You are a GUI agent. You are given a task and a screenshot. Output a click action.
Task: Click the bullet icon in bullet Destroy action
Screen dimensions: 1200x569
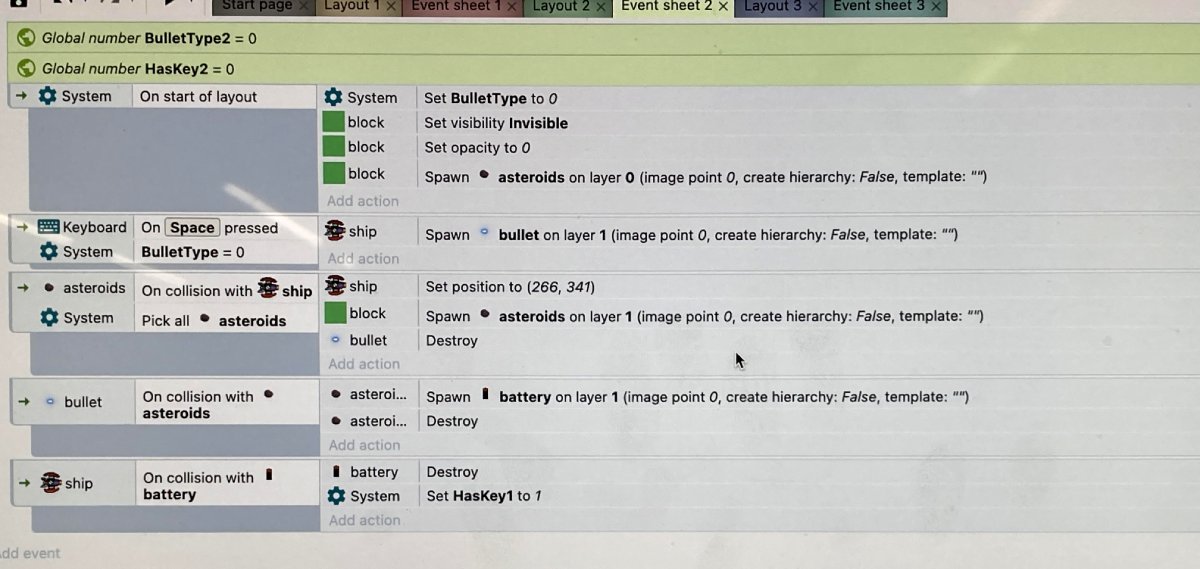click(335, 340)
